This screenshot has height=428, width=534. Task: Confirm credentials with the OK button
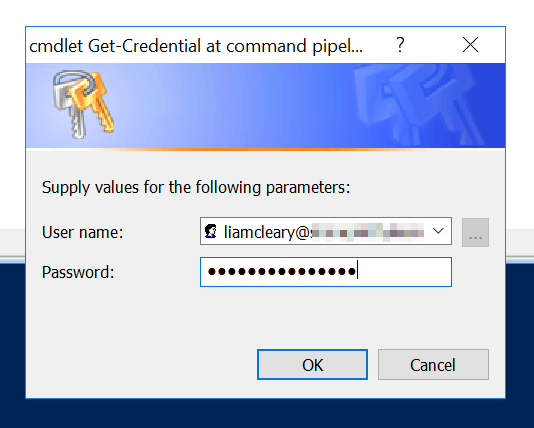(x=312, y=364)
